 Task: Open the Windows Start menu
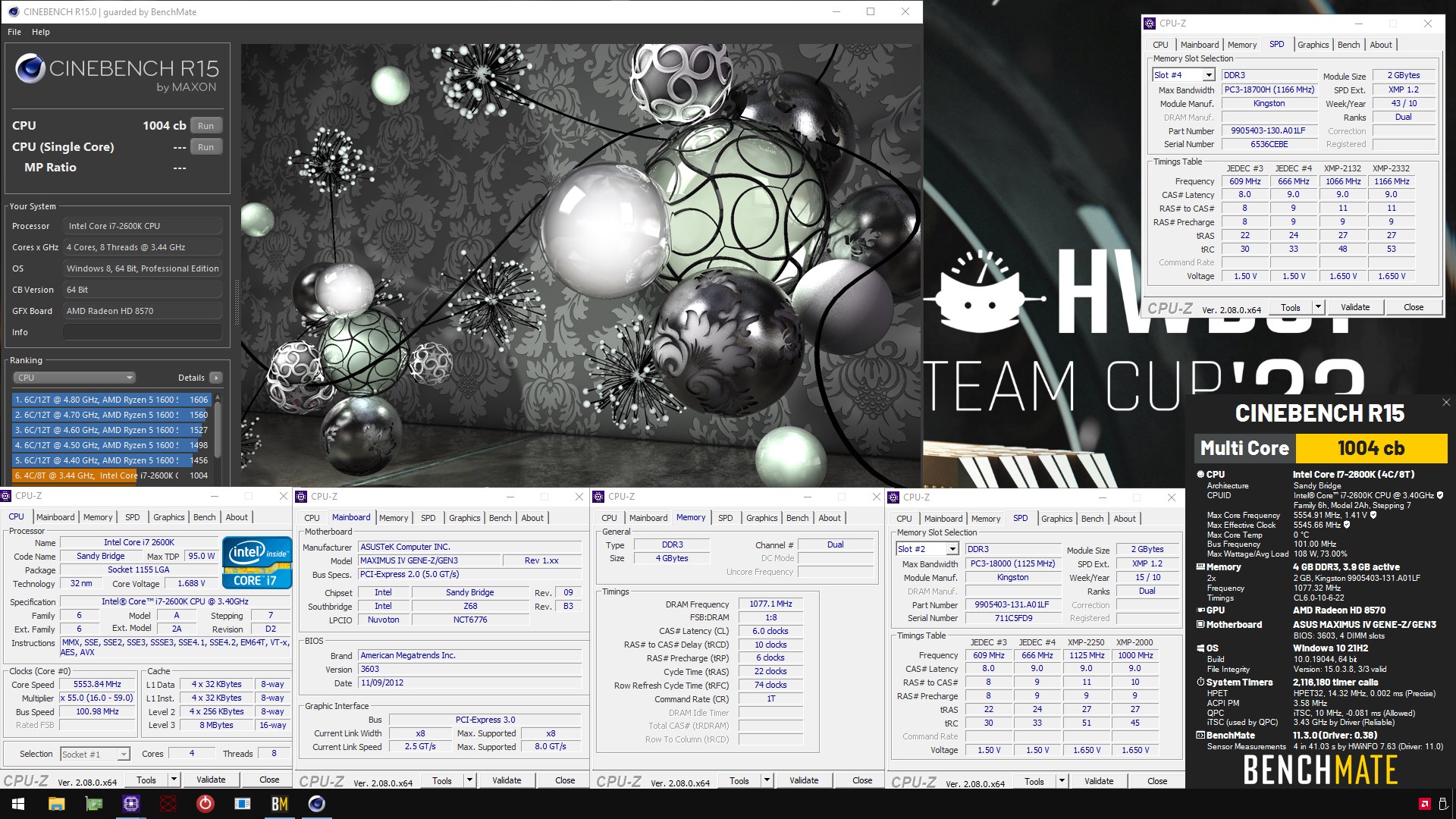18,804
